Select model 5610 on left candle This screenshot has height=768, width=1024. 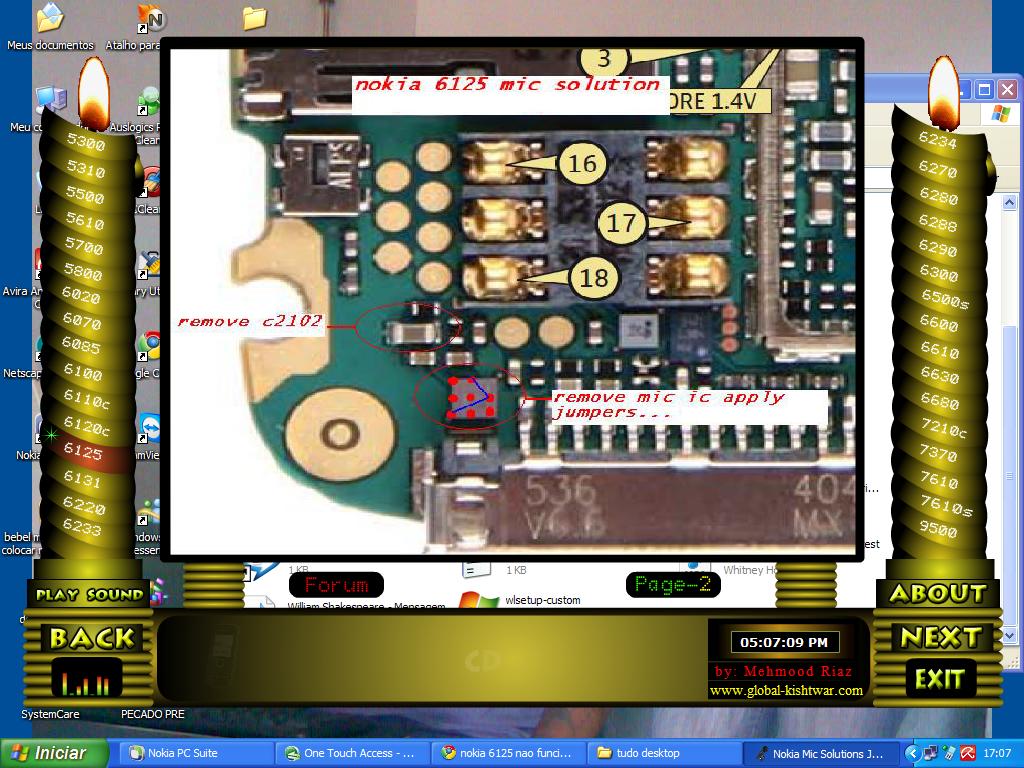85,221
